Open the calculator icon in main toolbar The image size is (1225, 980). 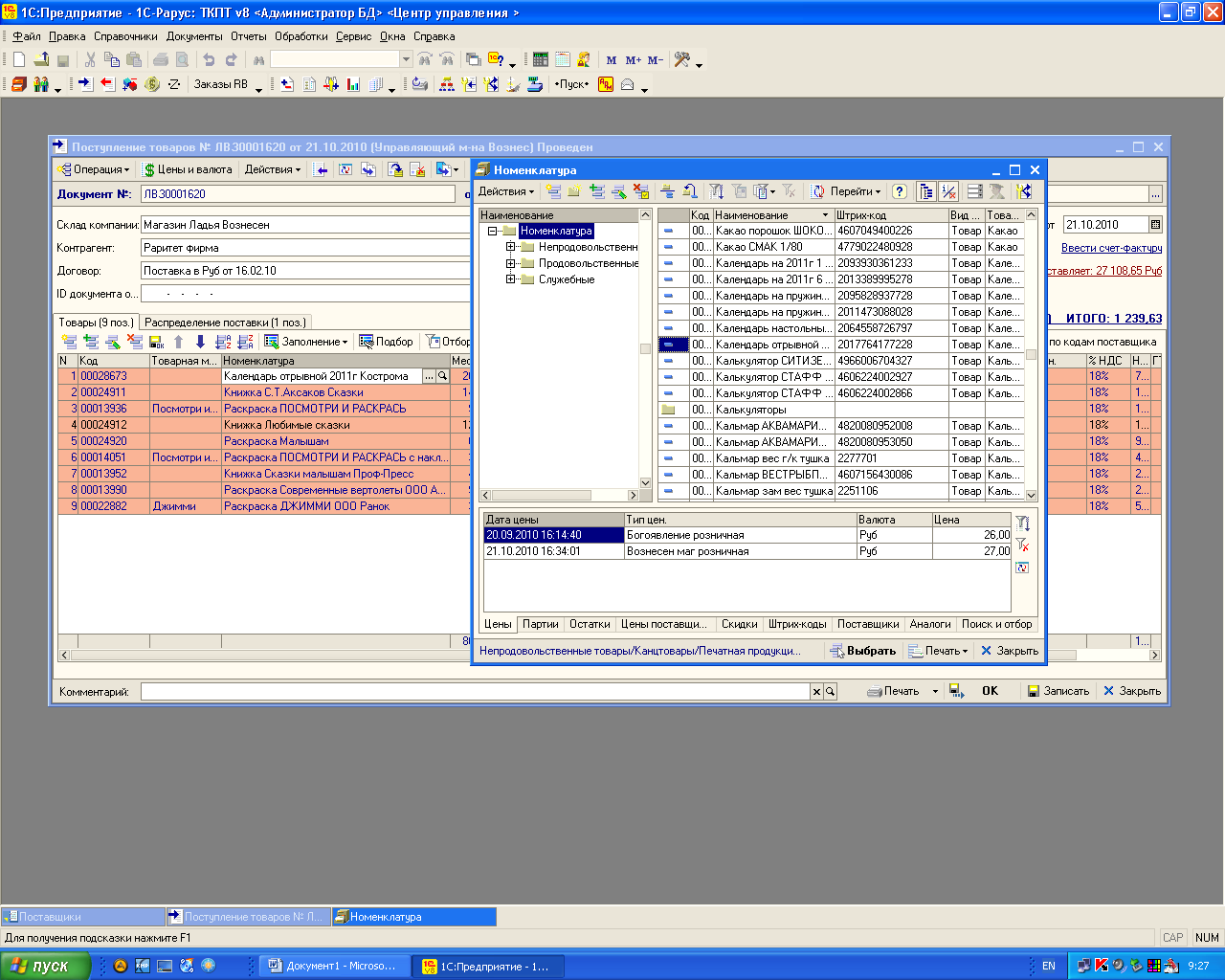coord(541,59)
